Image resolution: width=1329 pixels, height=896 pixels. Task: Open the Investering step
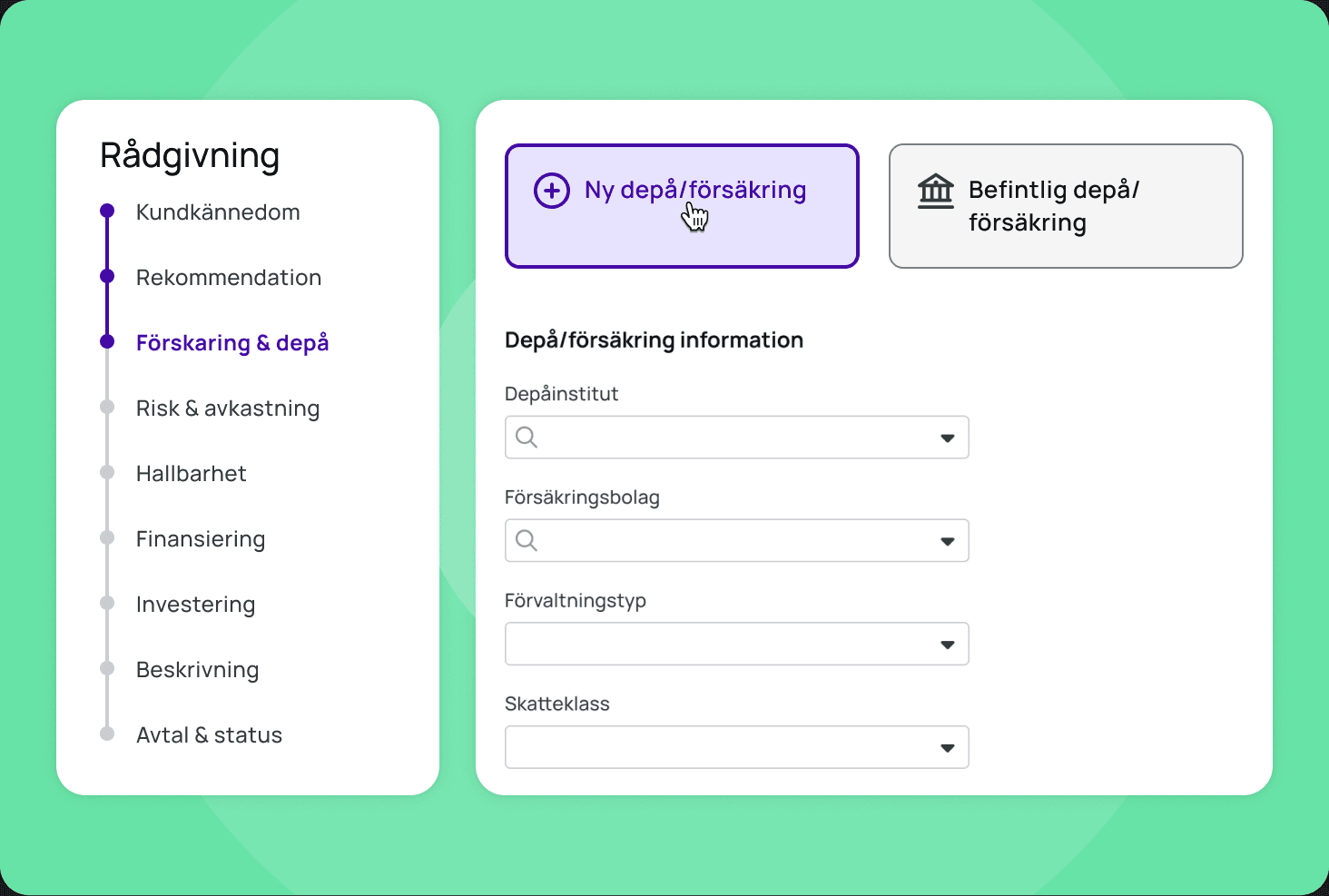point(196,605)
